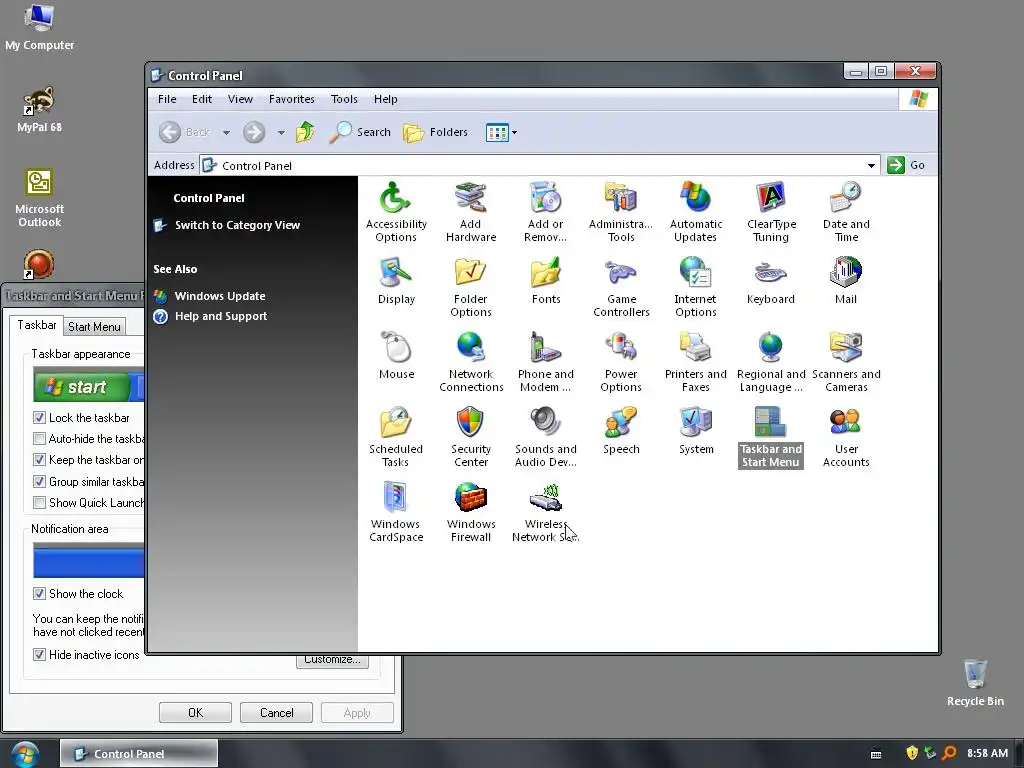Open Help and Support link
The height and width of the screenshot is (768, 1024).
(x=221, y=316)
